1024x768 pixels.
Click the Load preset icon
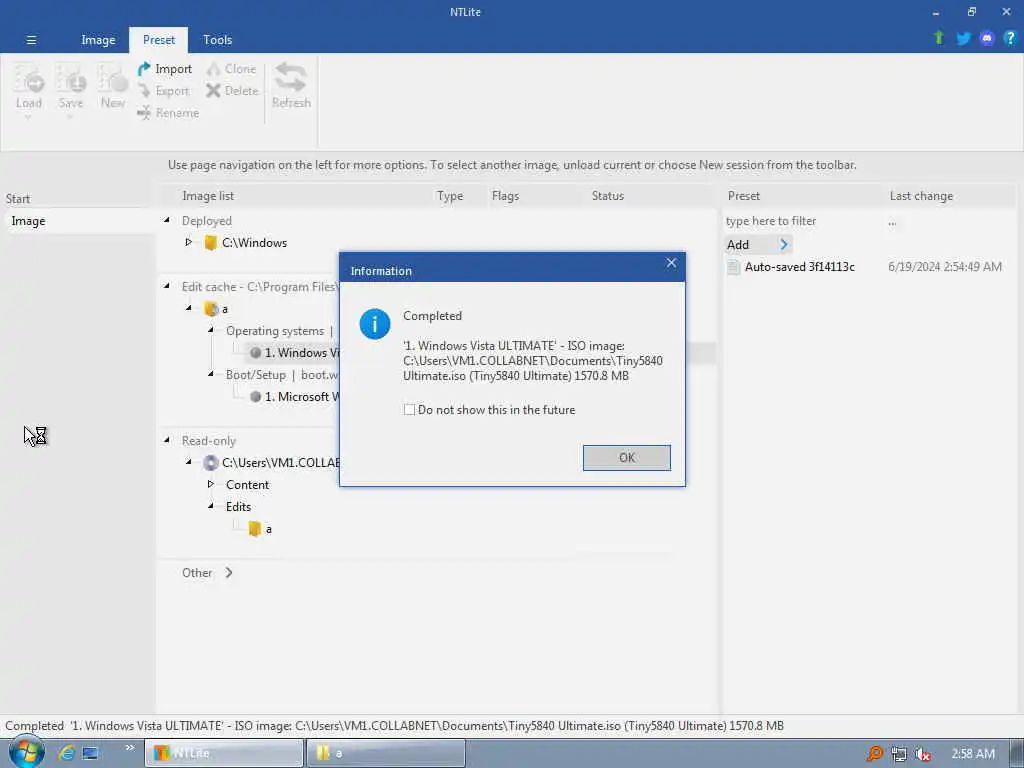click(x=29, y=78)
